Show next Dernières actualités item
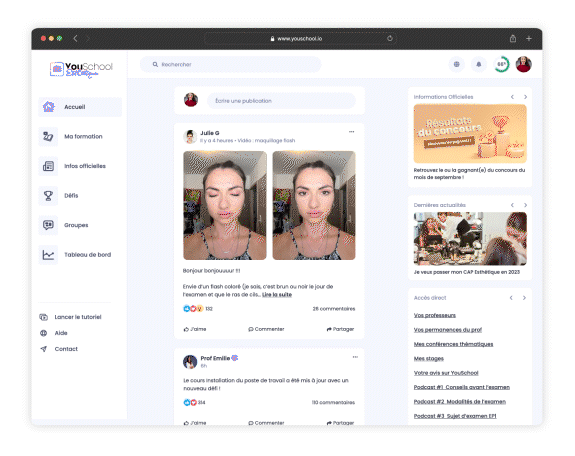Image resolution: width=575 pixels, height=456 pixels. pos(525,205)
